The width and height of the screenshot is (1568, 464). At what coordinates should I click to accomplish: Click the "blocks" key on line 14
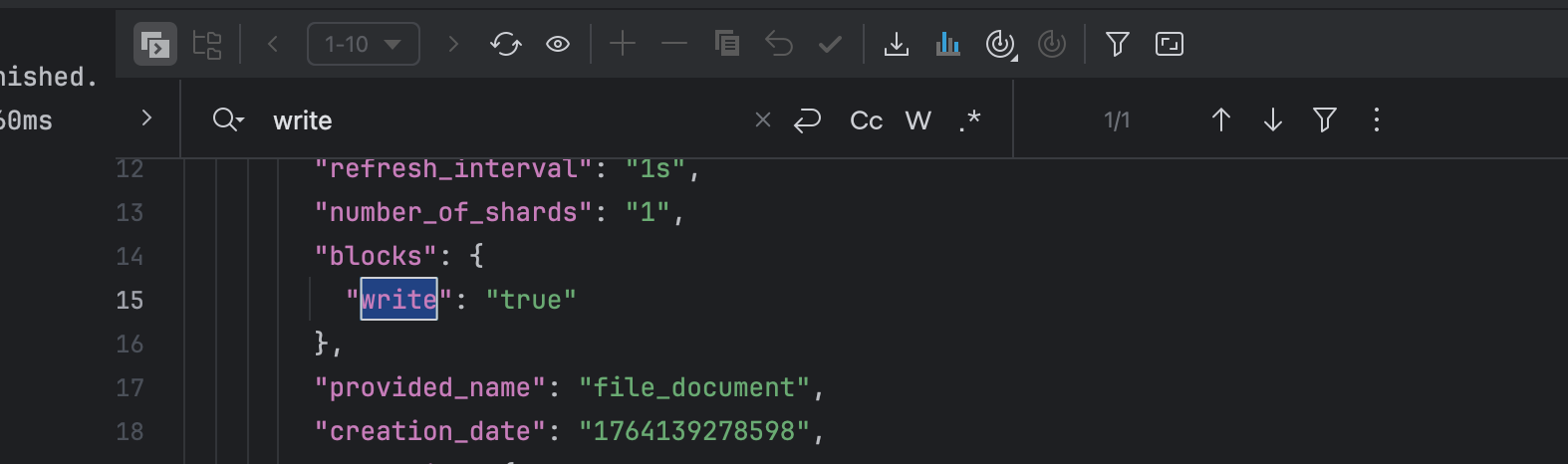(376, 256)
